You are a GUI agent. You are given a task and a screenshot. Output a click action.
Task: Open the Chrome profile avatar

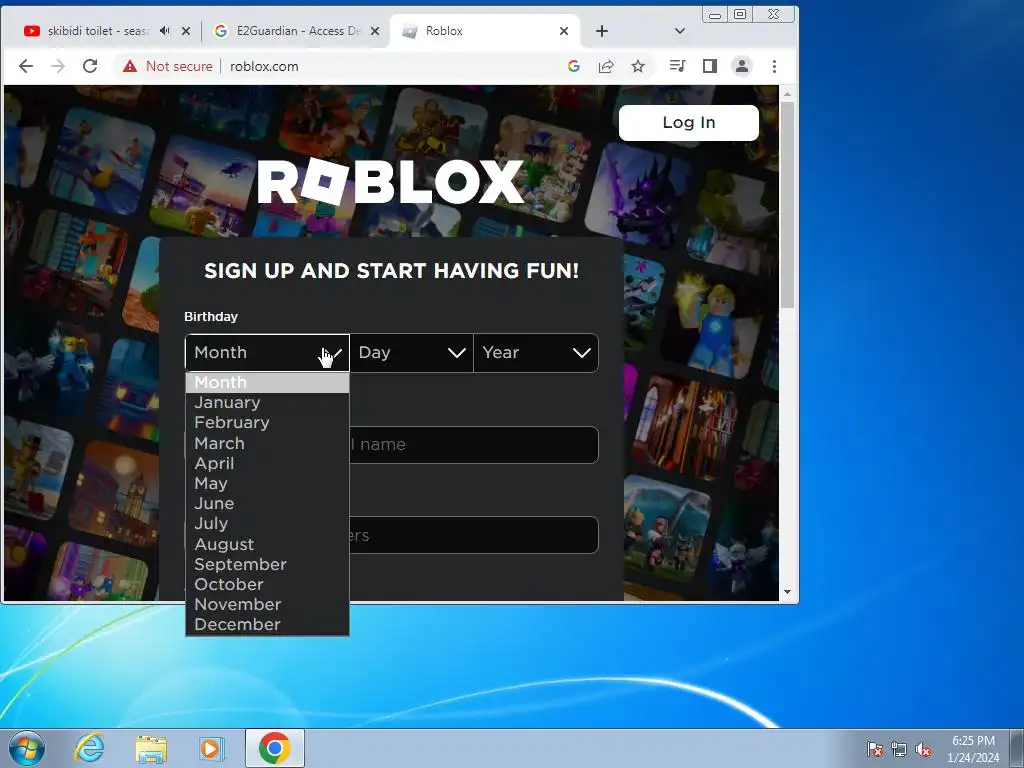742,66
